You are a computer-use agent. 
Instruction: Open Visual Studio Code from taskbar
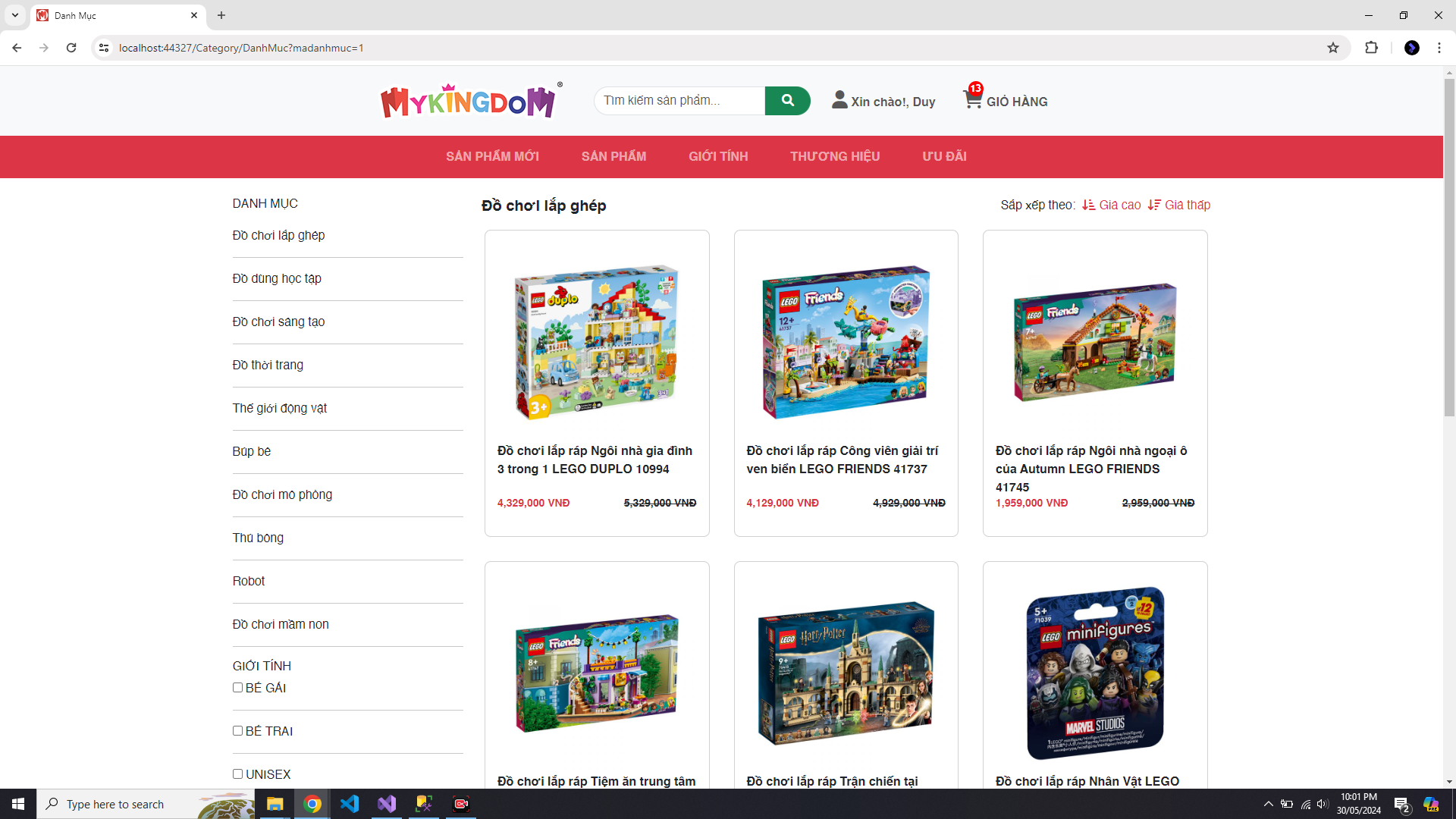[349, 804]
